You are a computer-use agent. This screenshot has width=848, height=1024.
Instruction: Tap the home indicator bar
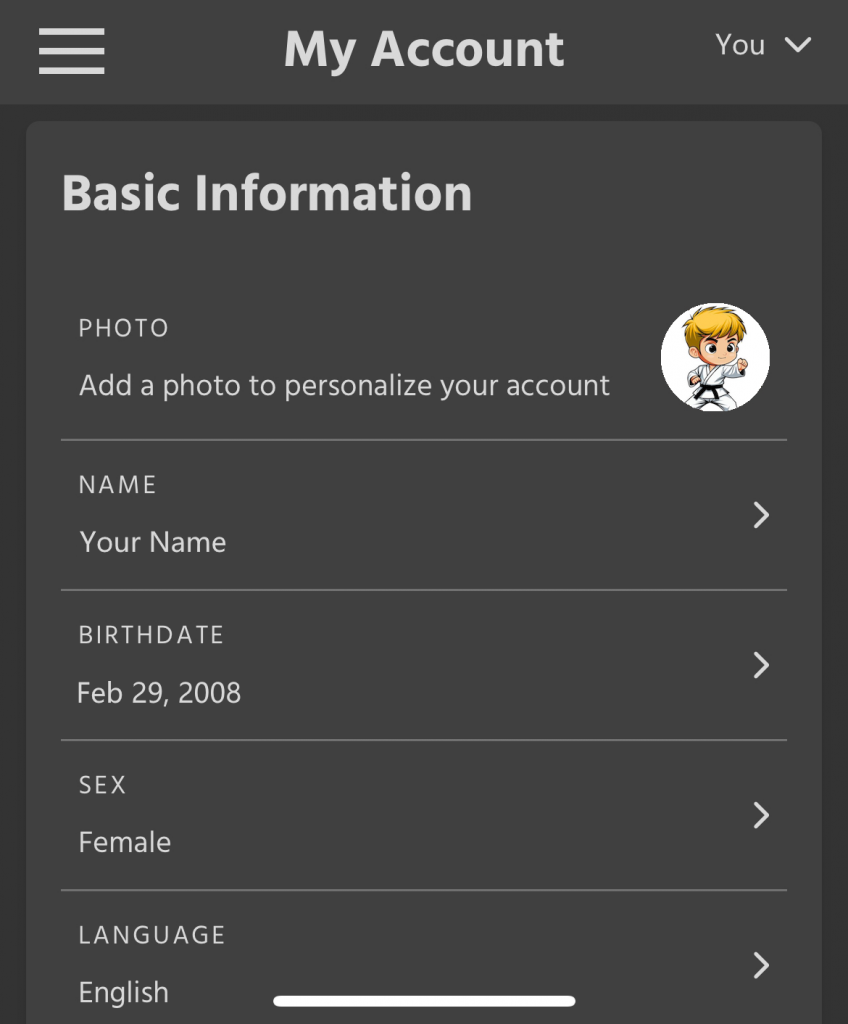[424, 1001]
